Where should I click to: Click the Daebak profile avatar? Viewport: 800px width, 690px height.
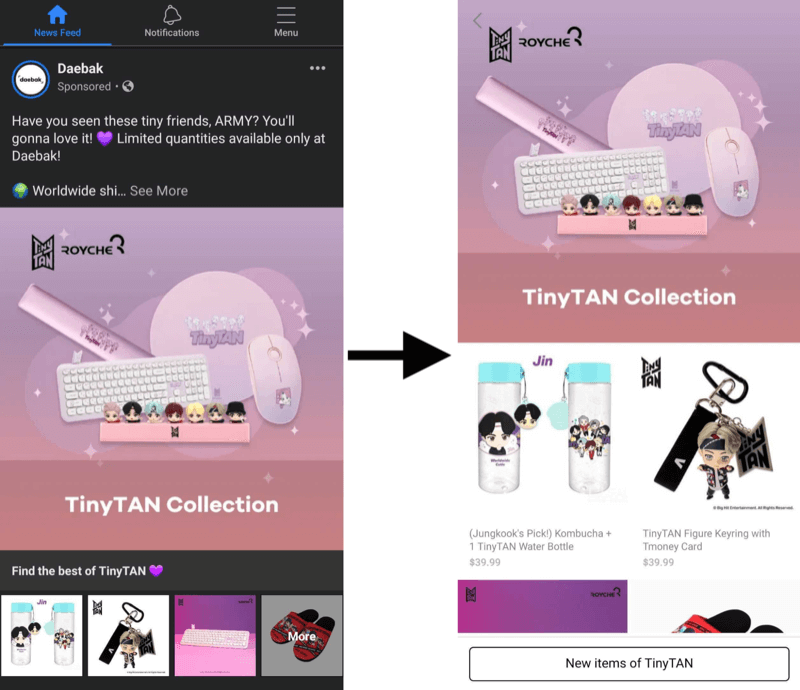(31, 79)
